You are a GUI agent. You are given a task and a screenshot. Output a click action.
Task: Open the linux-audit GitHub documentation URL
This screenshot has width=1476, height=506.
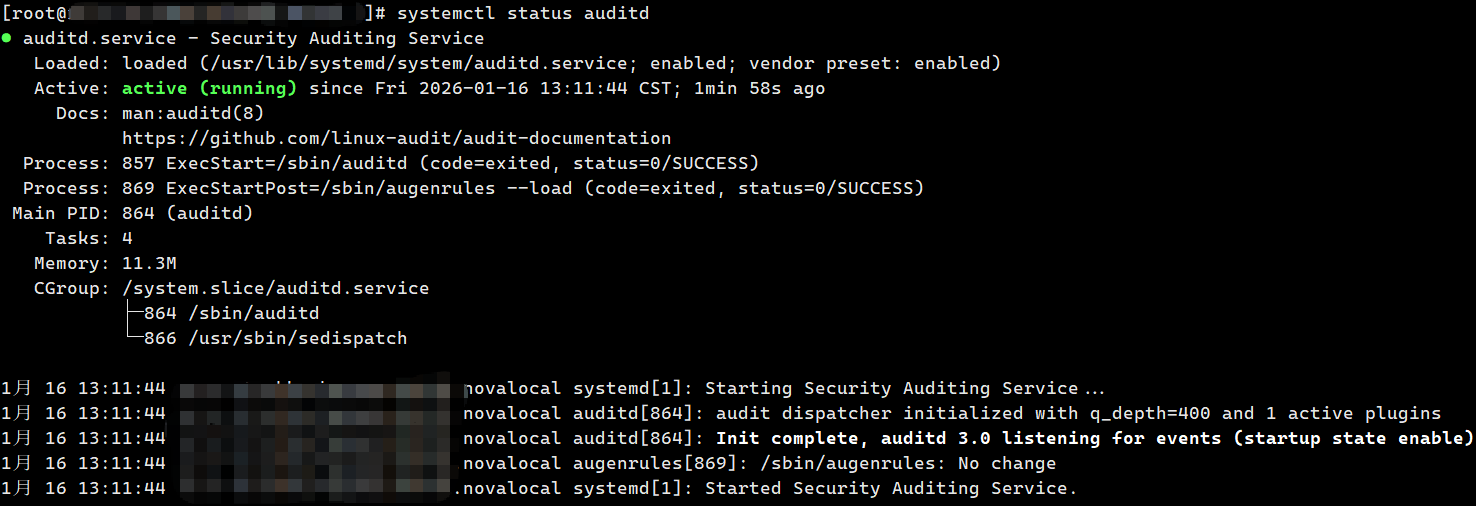[396, 138]
